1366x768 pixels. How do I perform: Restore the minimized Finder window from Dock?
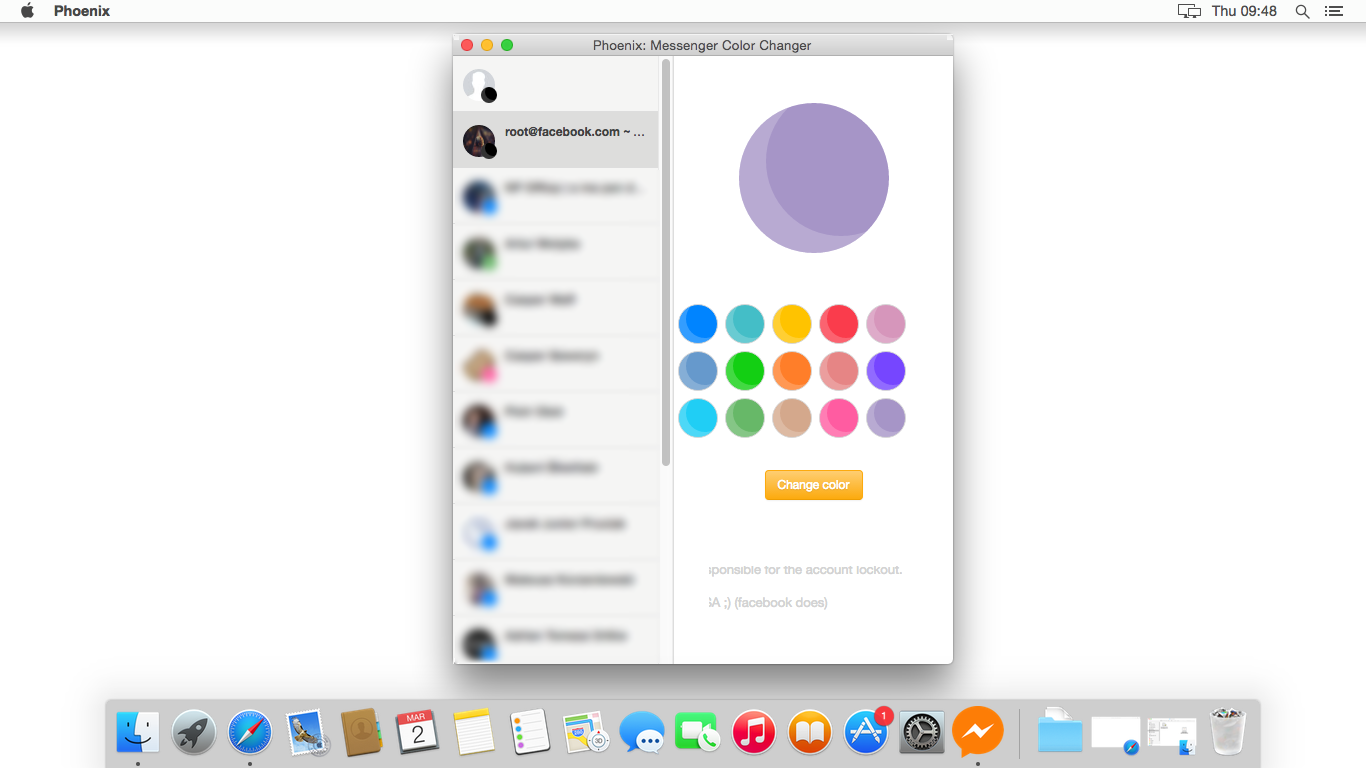[1172, 736]
